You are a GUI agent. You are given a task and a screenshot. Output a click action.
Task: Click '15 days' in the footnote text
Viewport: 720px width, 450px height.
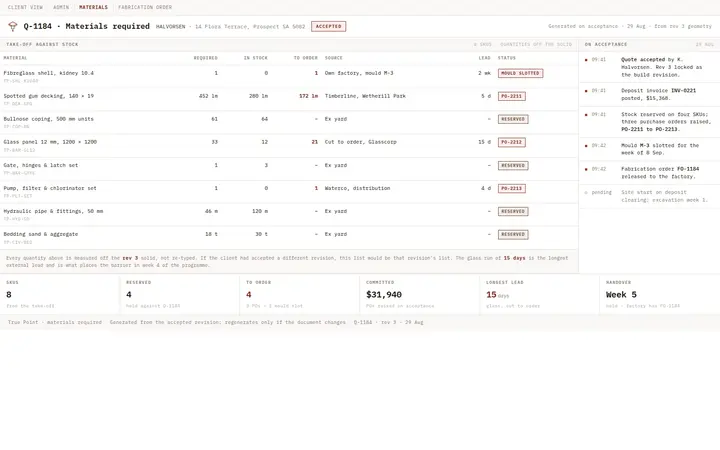(x=514, y=258)
